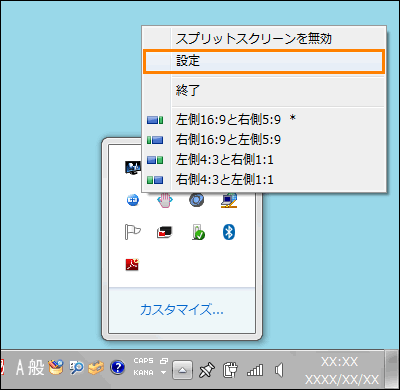Click the gray circular ring tray icon
400x390 pixels.
[197, 200]
